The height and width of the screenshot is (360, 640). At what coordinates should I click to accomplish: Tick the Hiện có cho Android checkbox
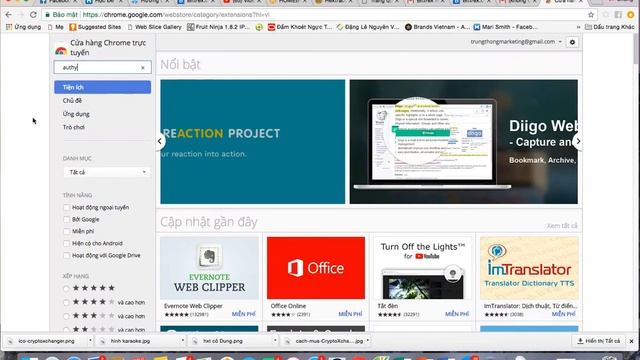click(67, 243)
